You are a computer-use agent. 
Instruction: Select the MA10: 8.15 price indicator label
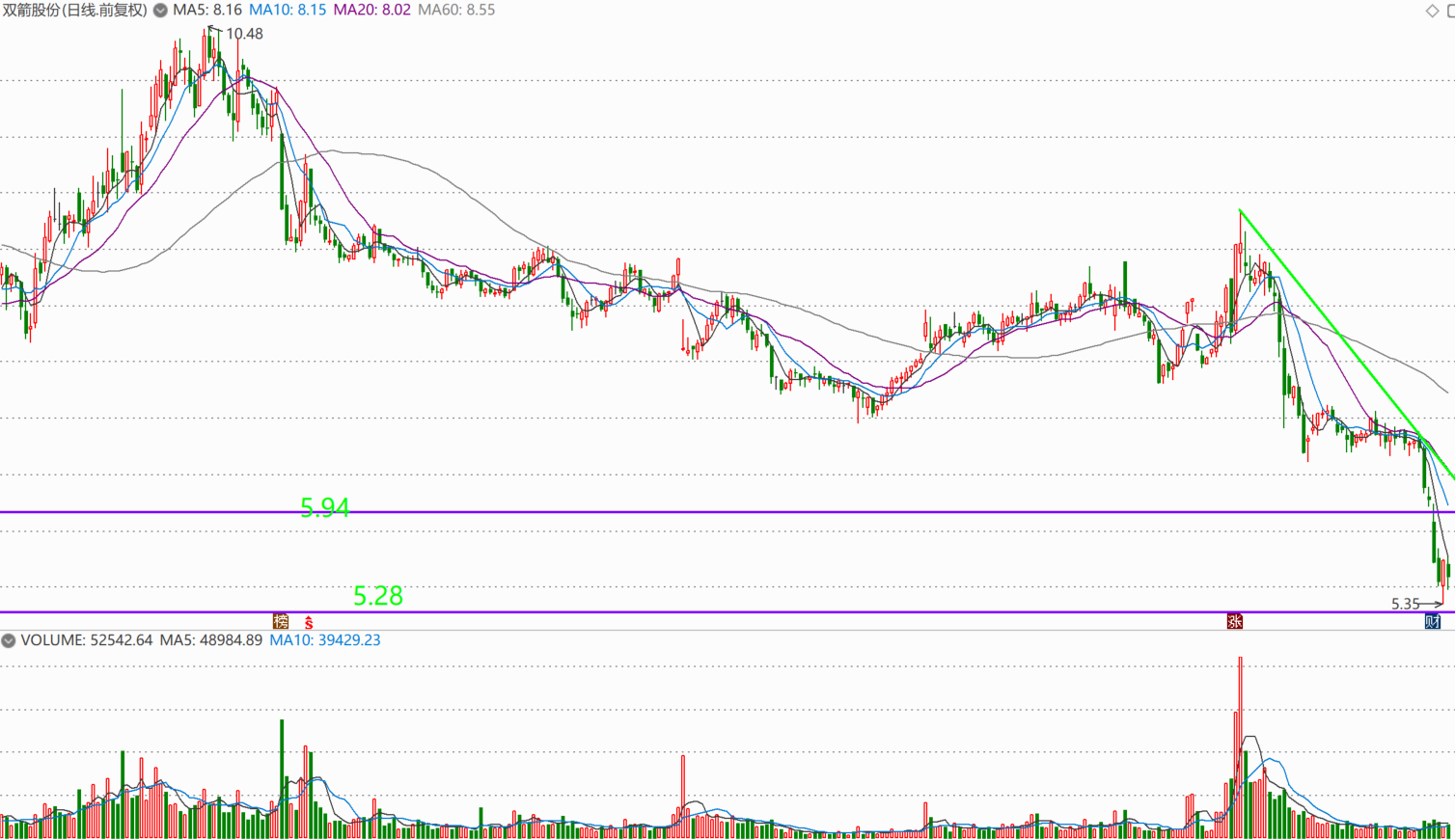[288, 10]
